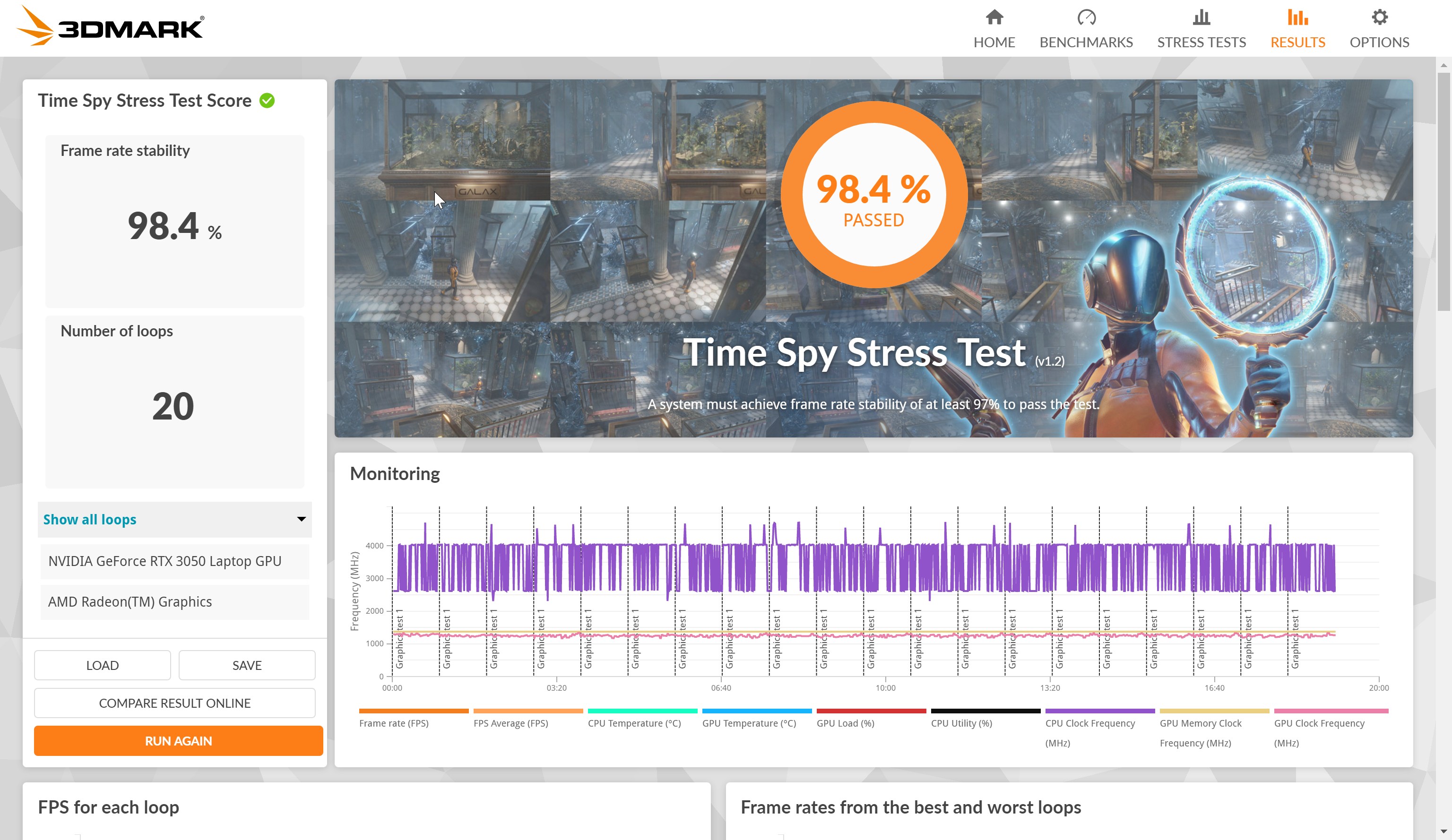The width and height of the screenshot is (1452, 840).
Task: Select AMD Radeon(TM) Graphics entry
Action: pyautogui.click(x=174, y=602)
